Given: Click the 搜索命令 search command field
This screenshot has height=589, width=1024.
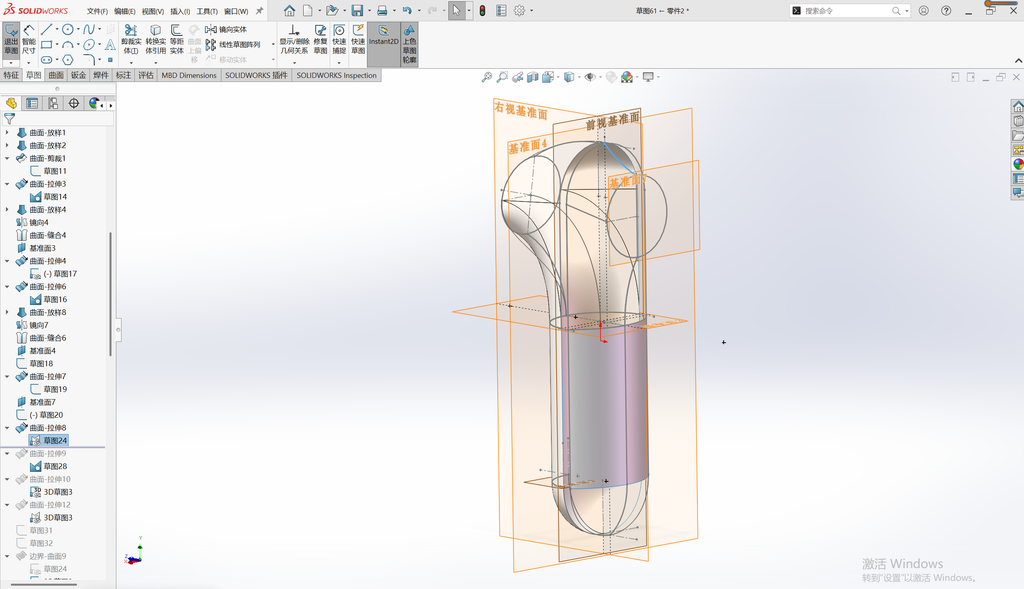Looking at the screenshot, I should pyautogui.click(x=846, y=10).
